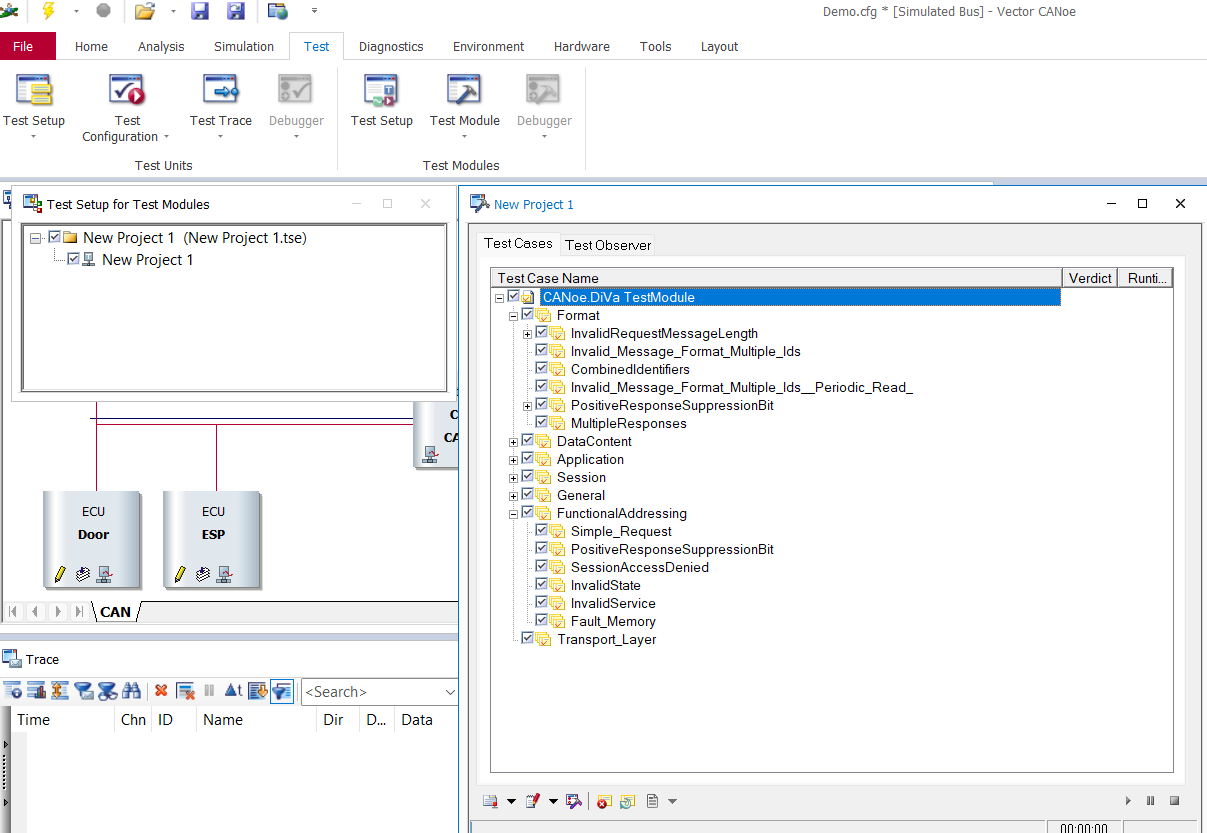This screenshot has height=833, width=1207.
Task: Open Test Setup in the Test Modules group
Action: pos(382,100)
